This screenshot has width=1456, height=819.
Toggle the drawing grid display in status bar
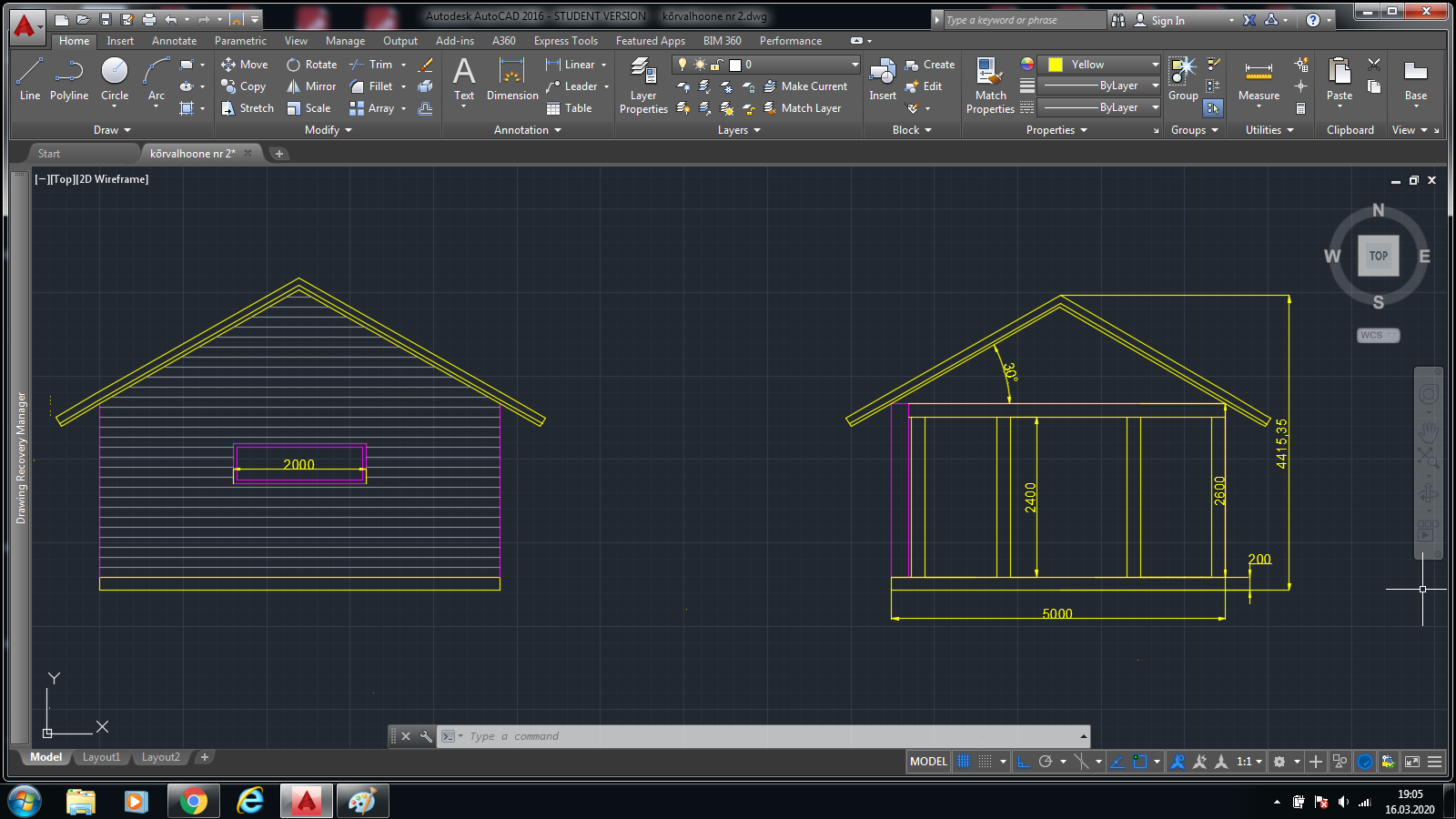click(964, 762)
